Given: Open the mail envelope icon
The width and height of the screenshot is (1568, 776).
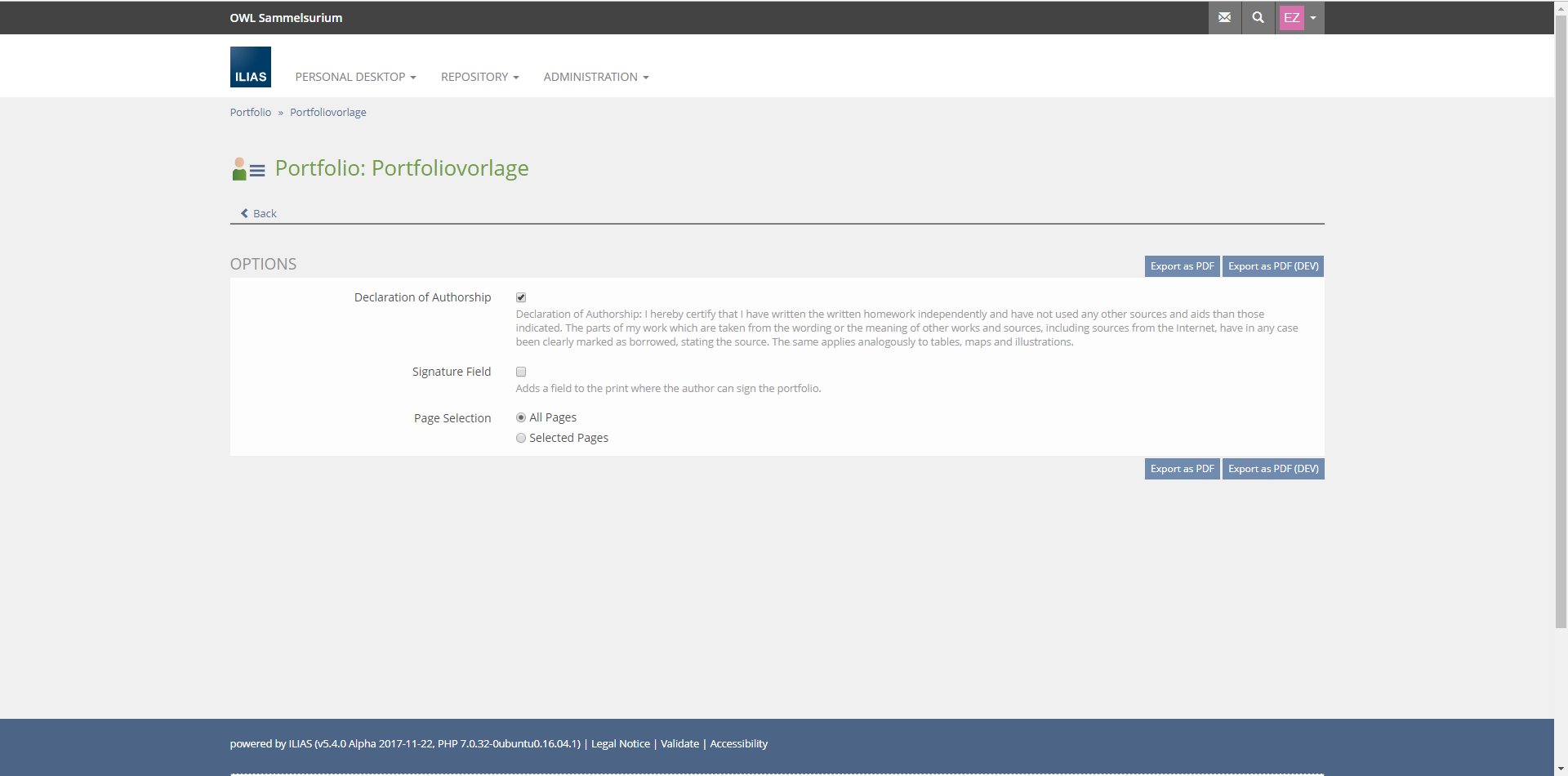Looking at the screenshot, I should coord(1224,17).
